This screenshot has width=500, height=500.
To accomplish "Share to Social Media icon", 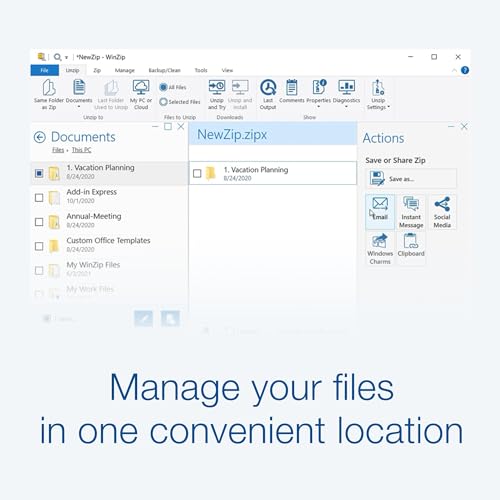I will tap(442, 204).
